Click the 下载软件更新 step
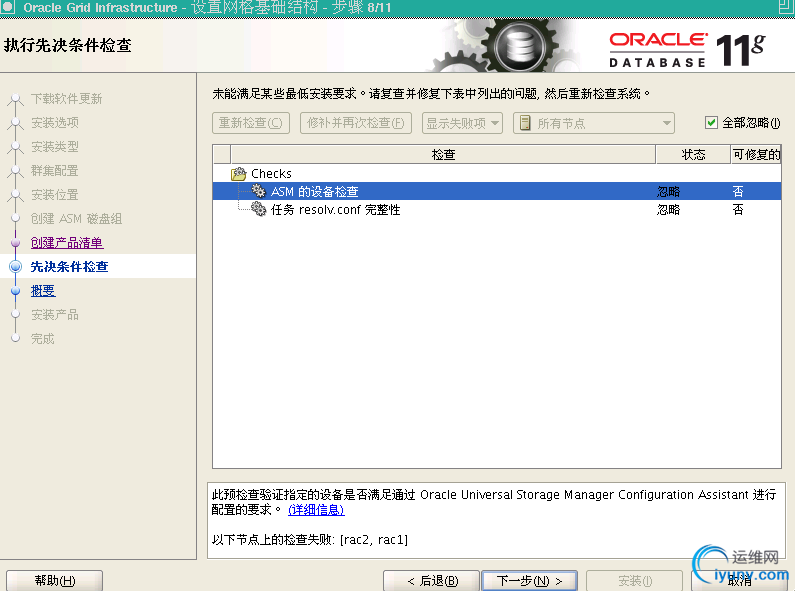795x591 pixels. click(66, 98)
